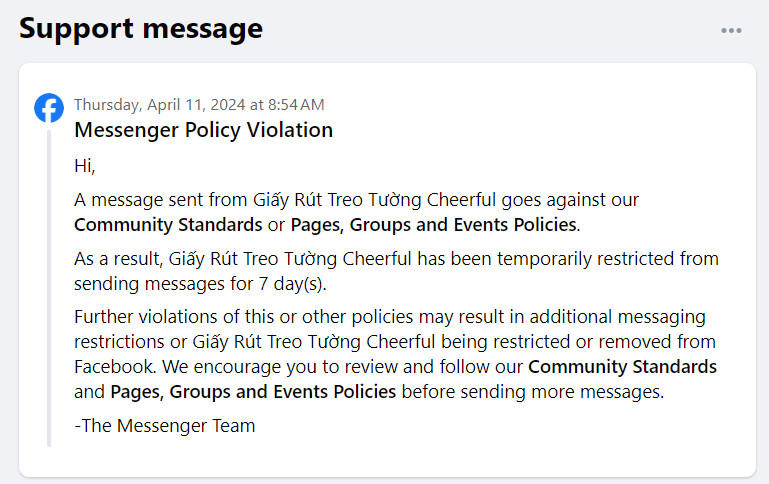Click the '7 day(s)' restriction text
This screenshot has width=769, height=484.
(292, 284)
